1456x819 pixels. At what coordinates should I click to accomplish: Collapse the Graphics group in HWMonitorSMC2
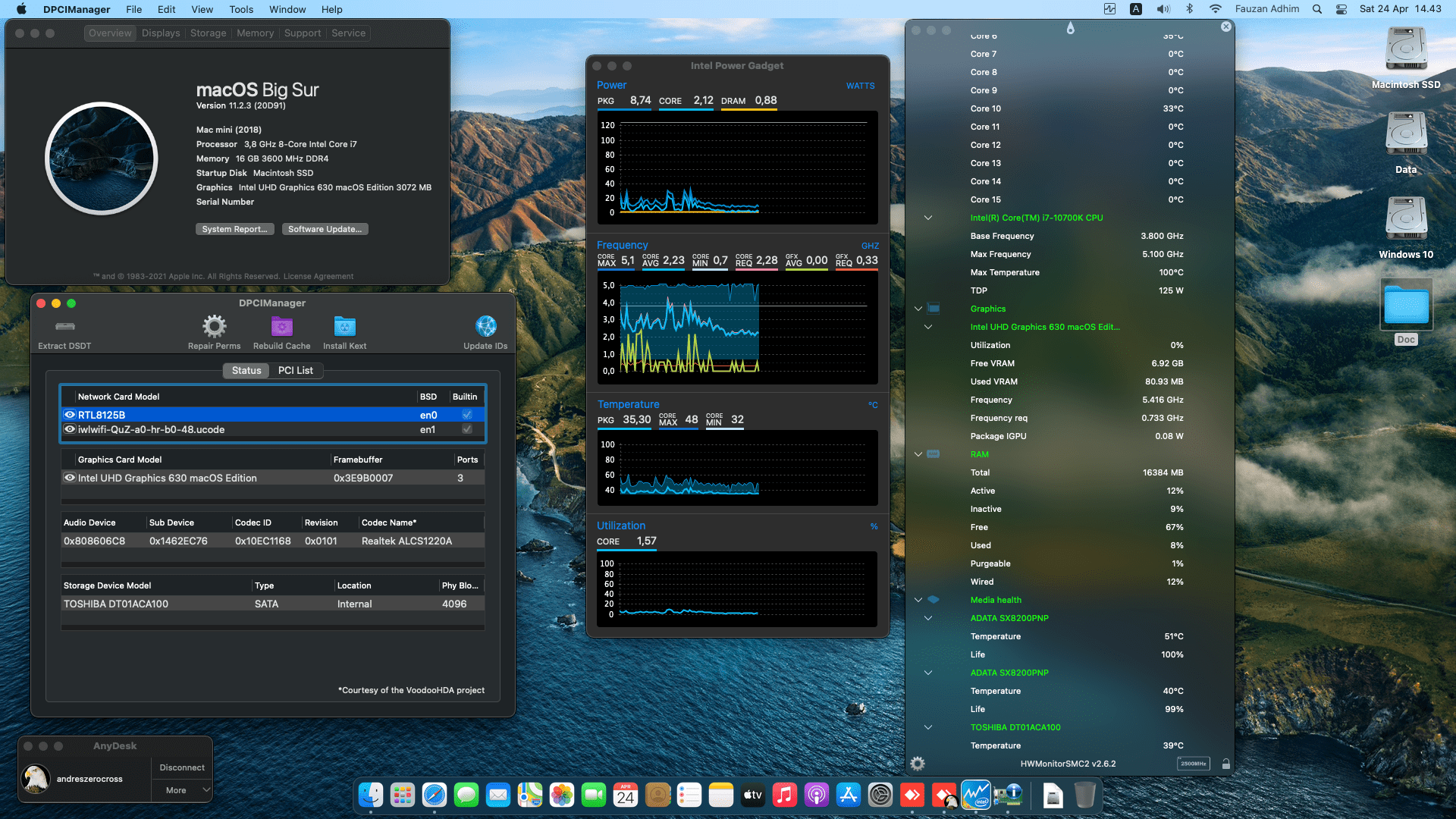tap(918, 309)
